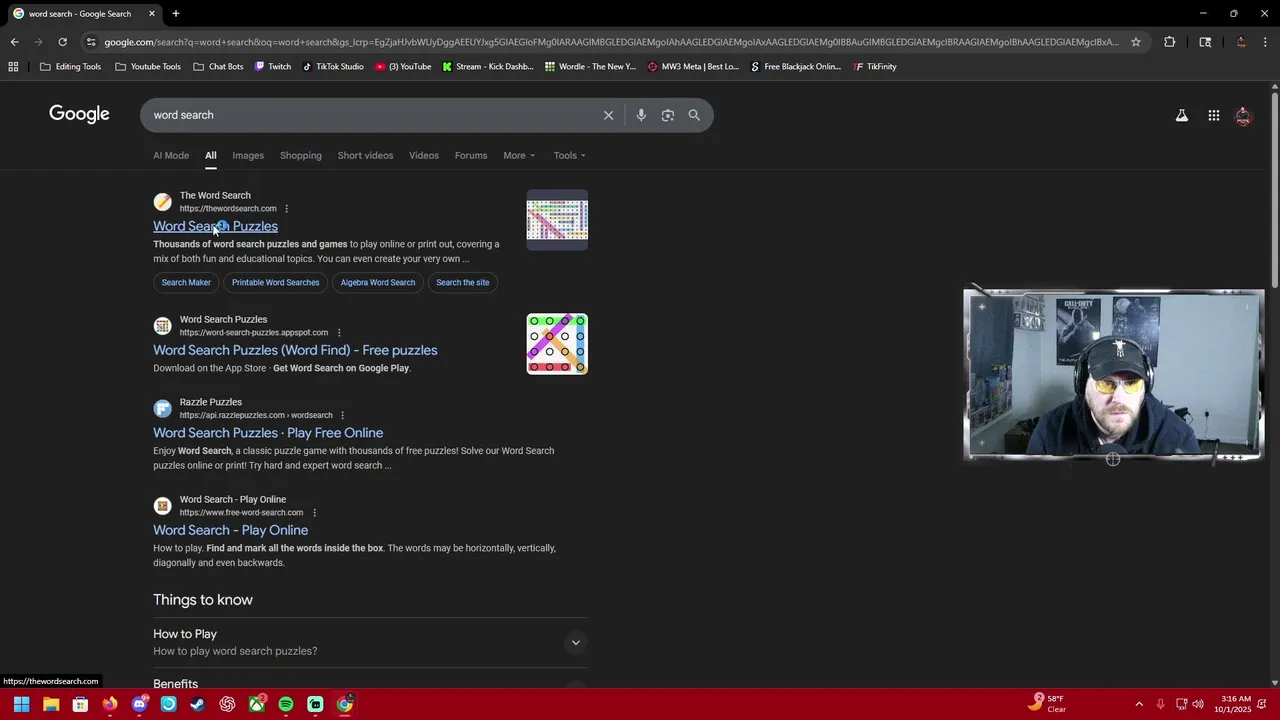The height and width of the screenshot is (720, 1280).
Task: Reload the current page
Action: click(62, 42)
